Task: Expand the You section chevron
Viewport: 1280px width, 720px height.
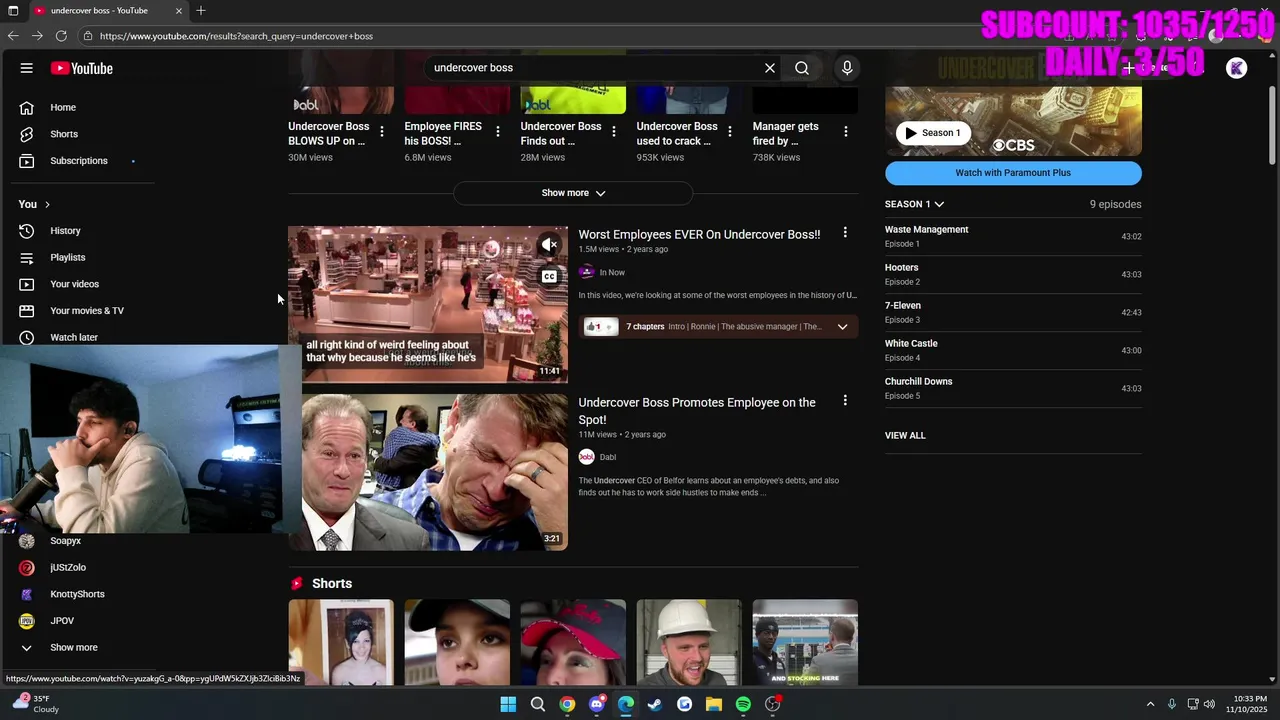Action: pos(47,205)
